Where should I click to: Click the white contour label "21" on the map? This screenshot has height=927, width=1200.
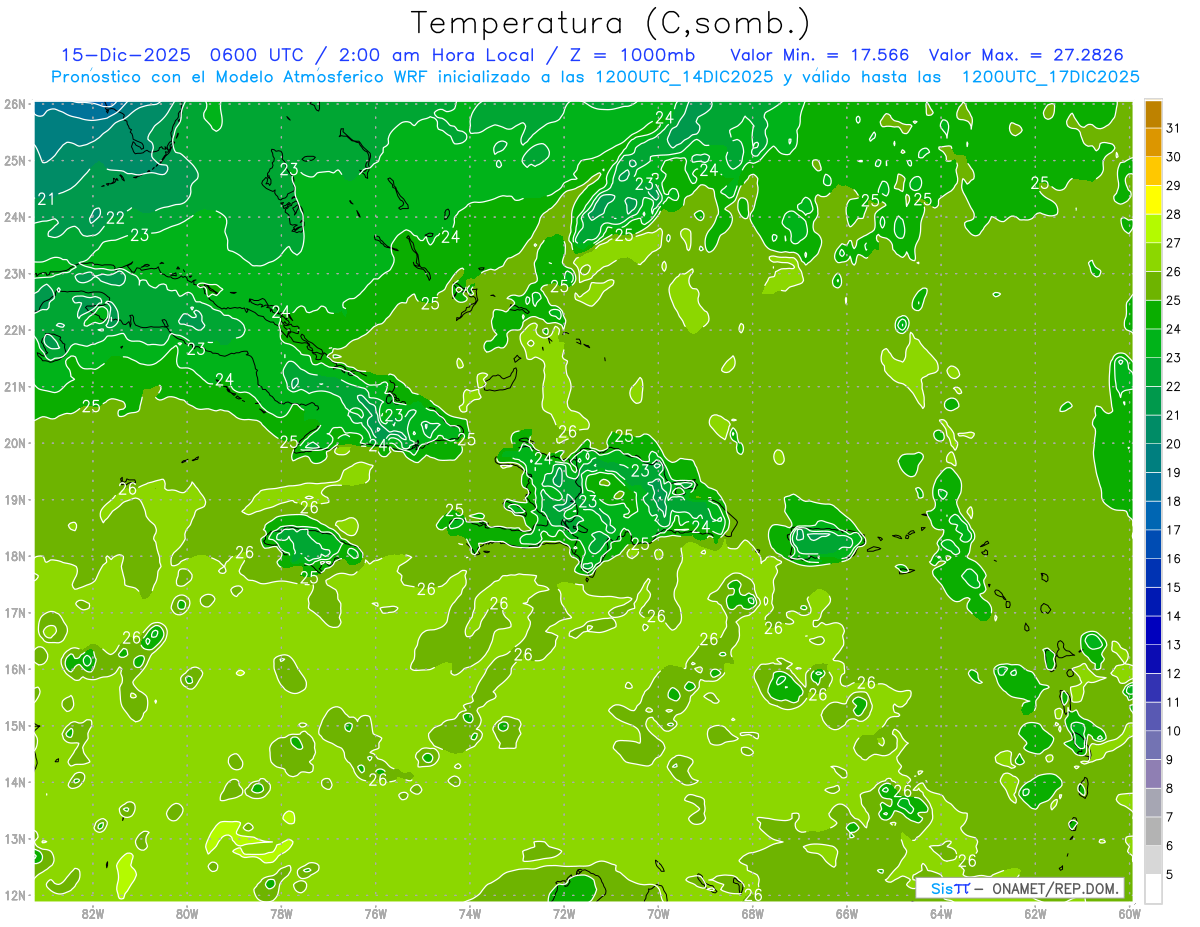tap(46, 200)
